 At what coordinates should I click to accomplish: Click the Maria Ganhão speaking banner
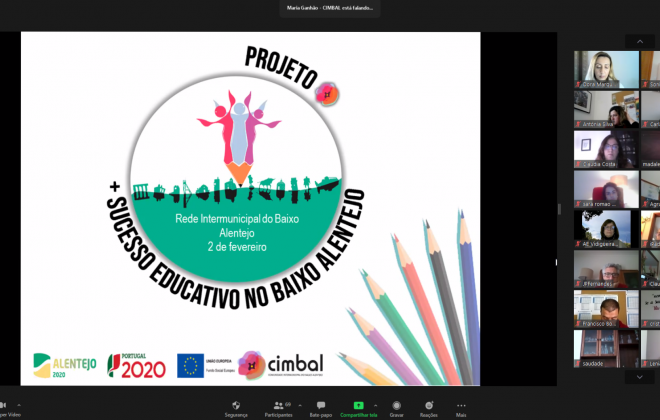click(330, 8)
